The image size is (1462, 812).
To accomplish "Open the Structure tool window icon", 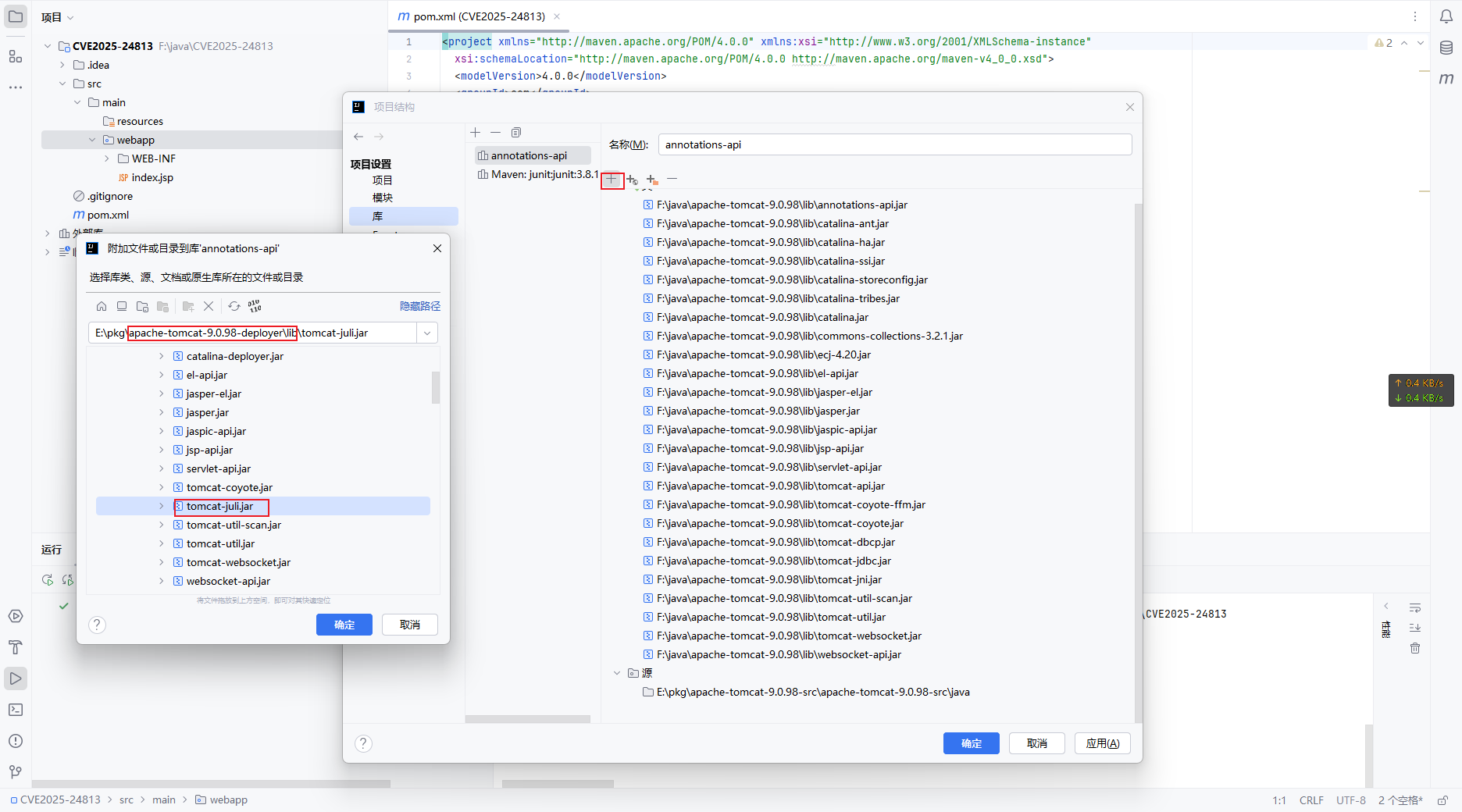I will (16, 56).
